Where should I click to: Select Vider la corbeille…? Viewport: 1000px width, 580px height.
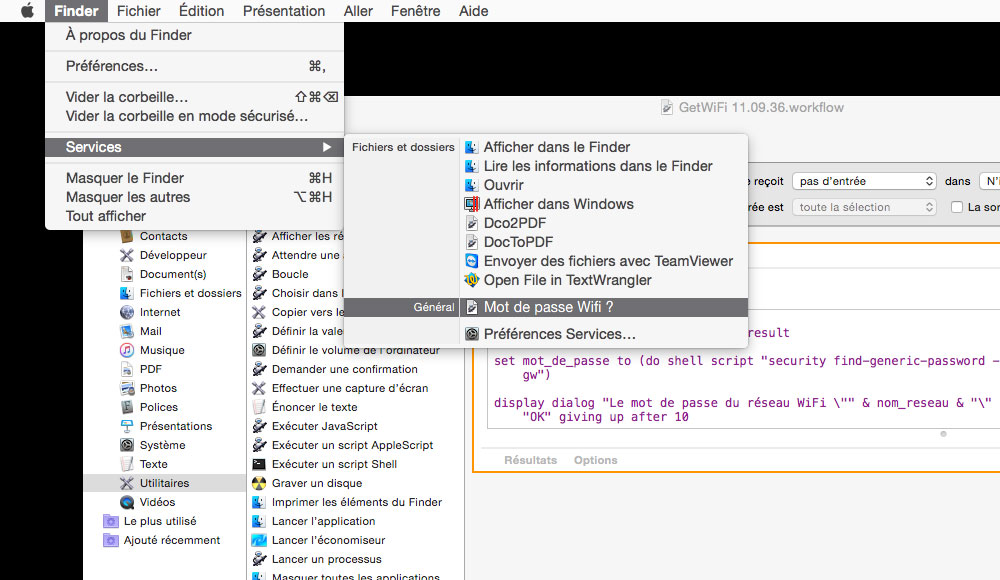click(195, 97)
